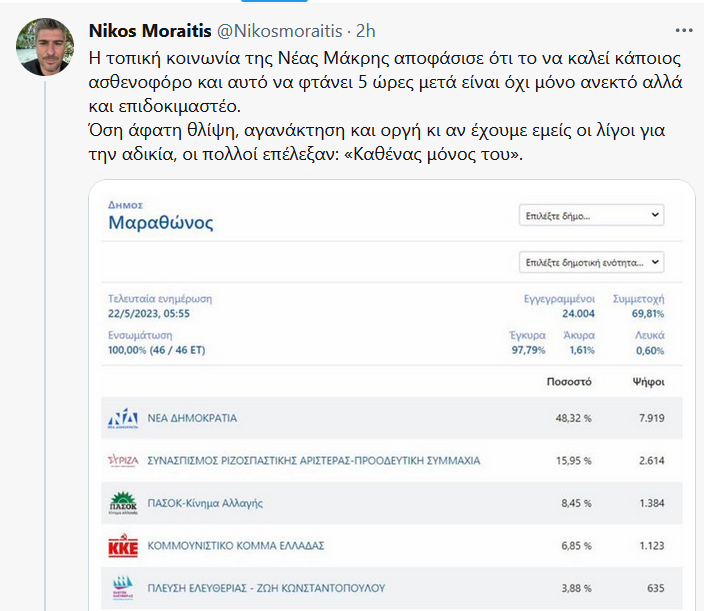Open Nikos Moraitis profile avatar
The height and width of the screenshot is (611, 704).
[x=45, y=47]
